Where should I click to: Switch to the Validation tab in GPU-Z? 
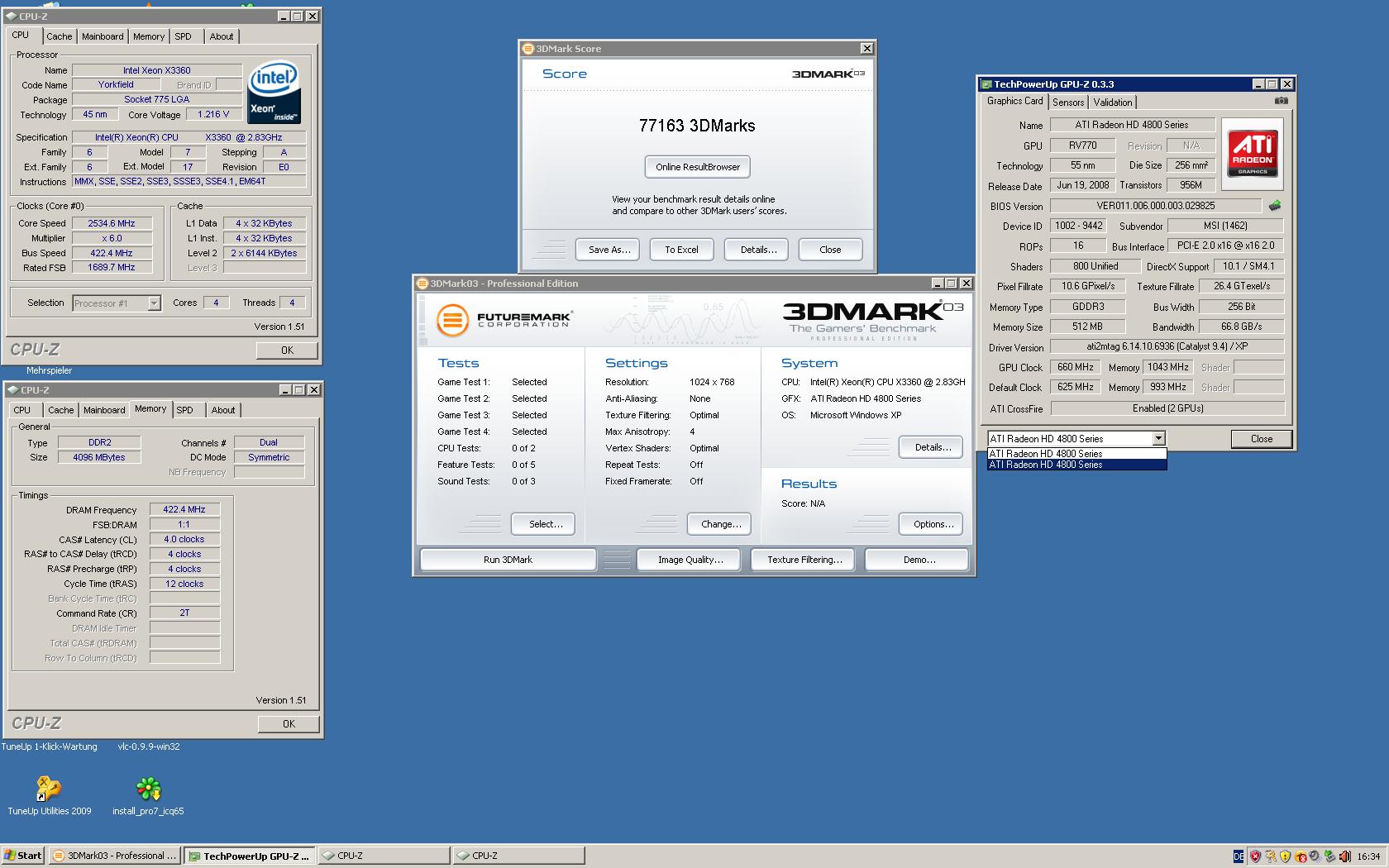1113,103
